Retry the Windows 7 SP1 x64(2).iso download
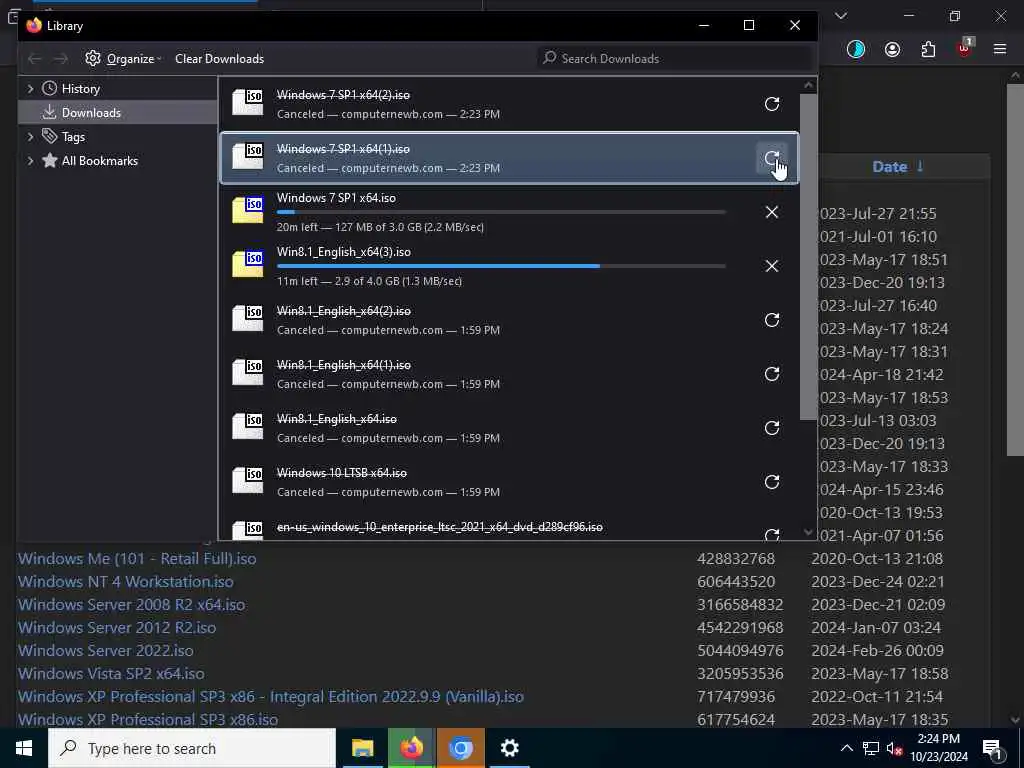 [772, 104]
